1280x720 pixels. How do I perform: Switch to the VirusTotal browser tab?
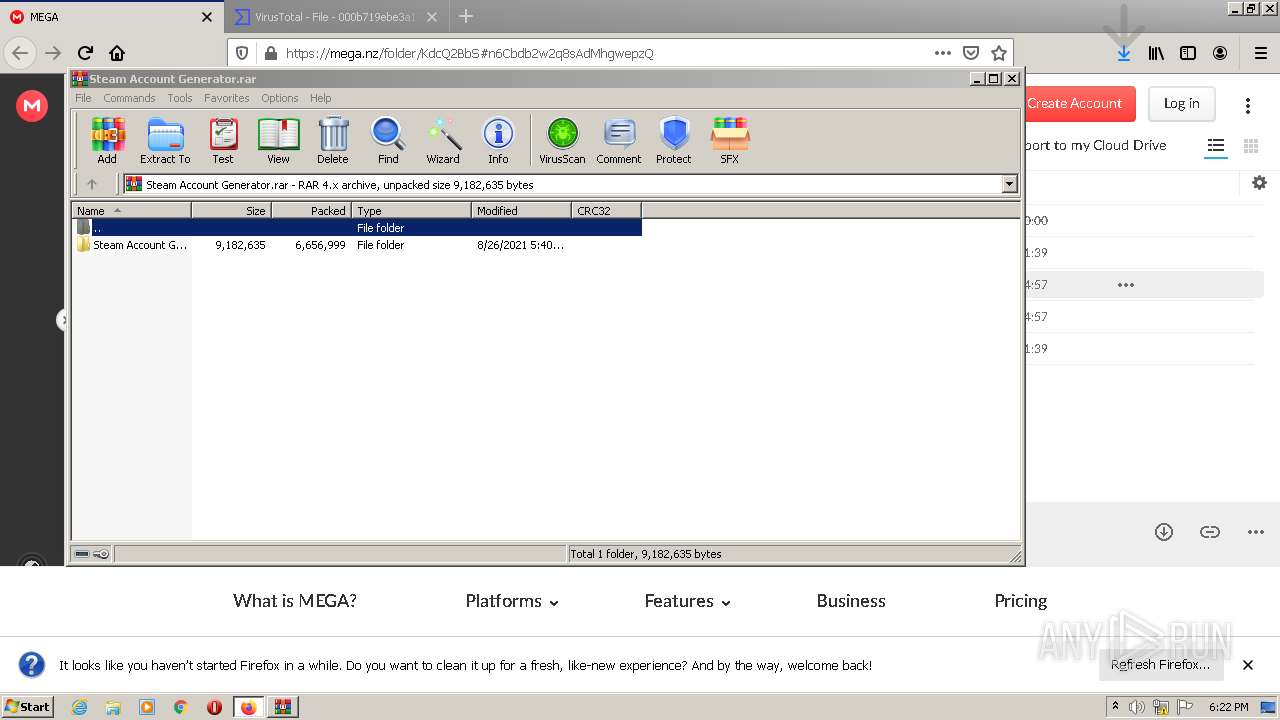point(335,17)
